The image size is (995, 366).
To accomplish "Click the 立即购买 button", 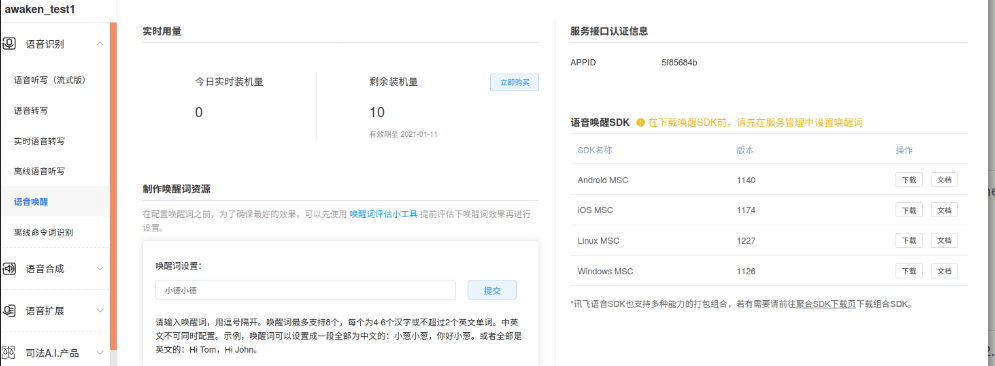I will tap(515, 82).
